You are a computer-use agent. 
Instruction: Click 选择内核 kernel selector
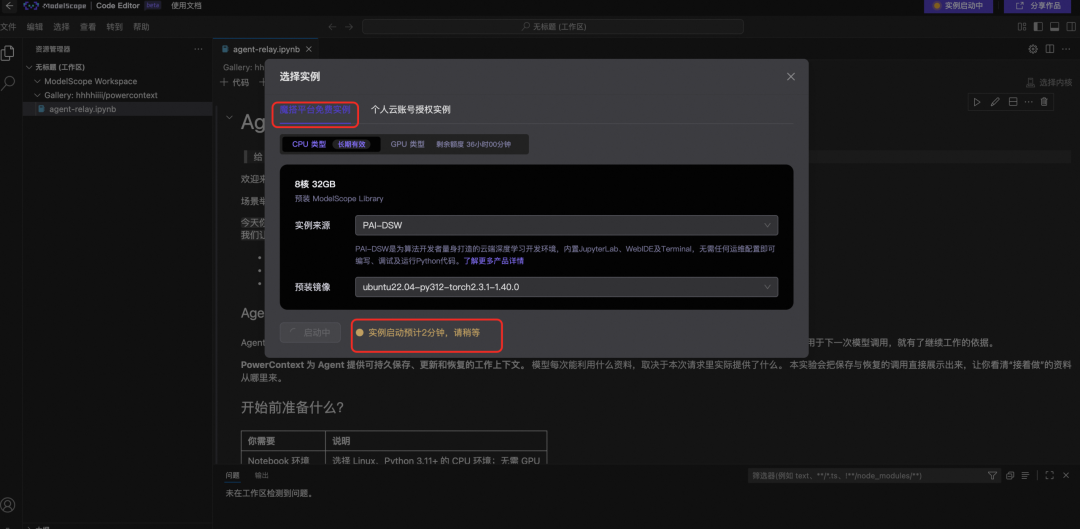click(1048, 82)
